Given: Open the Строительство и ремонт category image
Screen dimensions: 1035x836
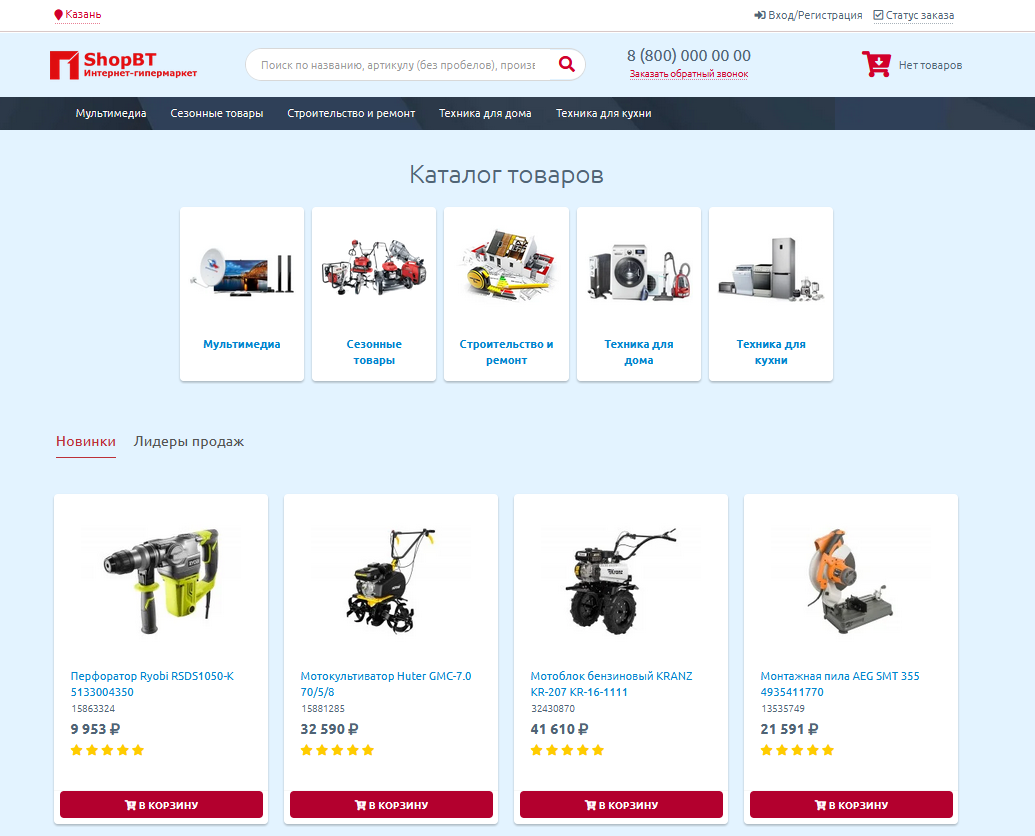Looking at the screenshot, I should click(x=506, y=268).
